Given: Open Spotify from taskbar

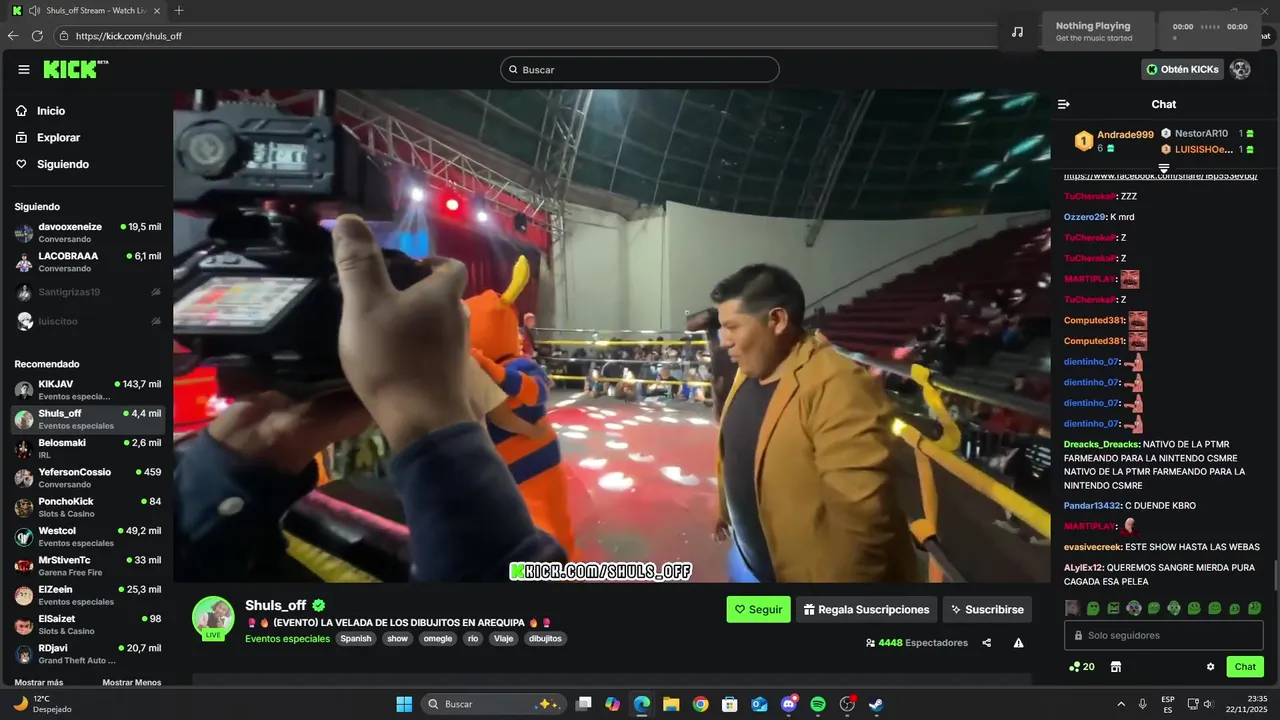Looking at the screenshot, I should (x=817, y=704).
